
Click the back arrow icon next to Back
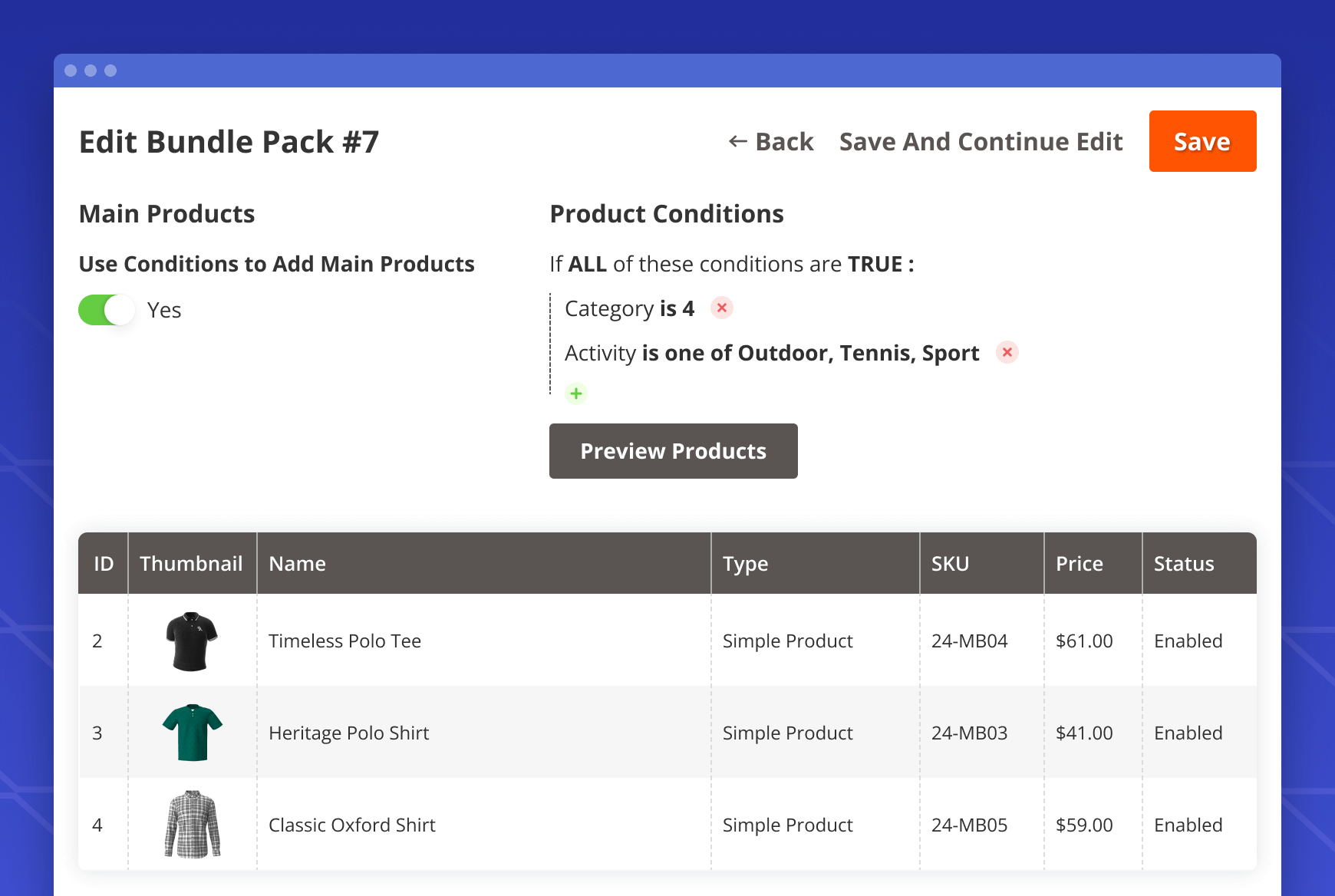(x=735, y=141)
